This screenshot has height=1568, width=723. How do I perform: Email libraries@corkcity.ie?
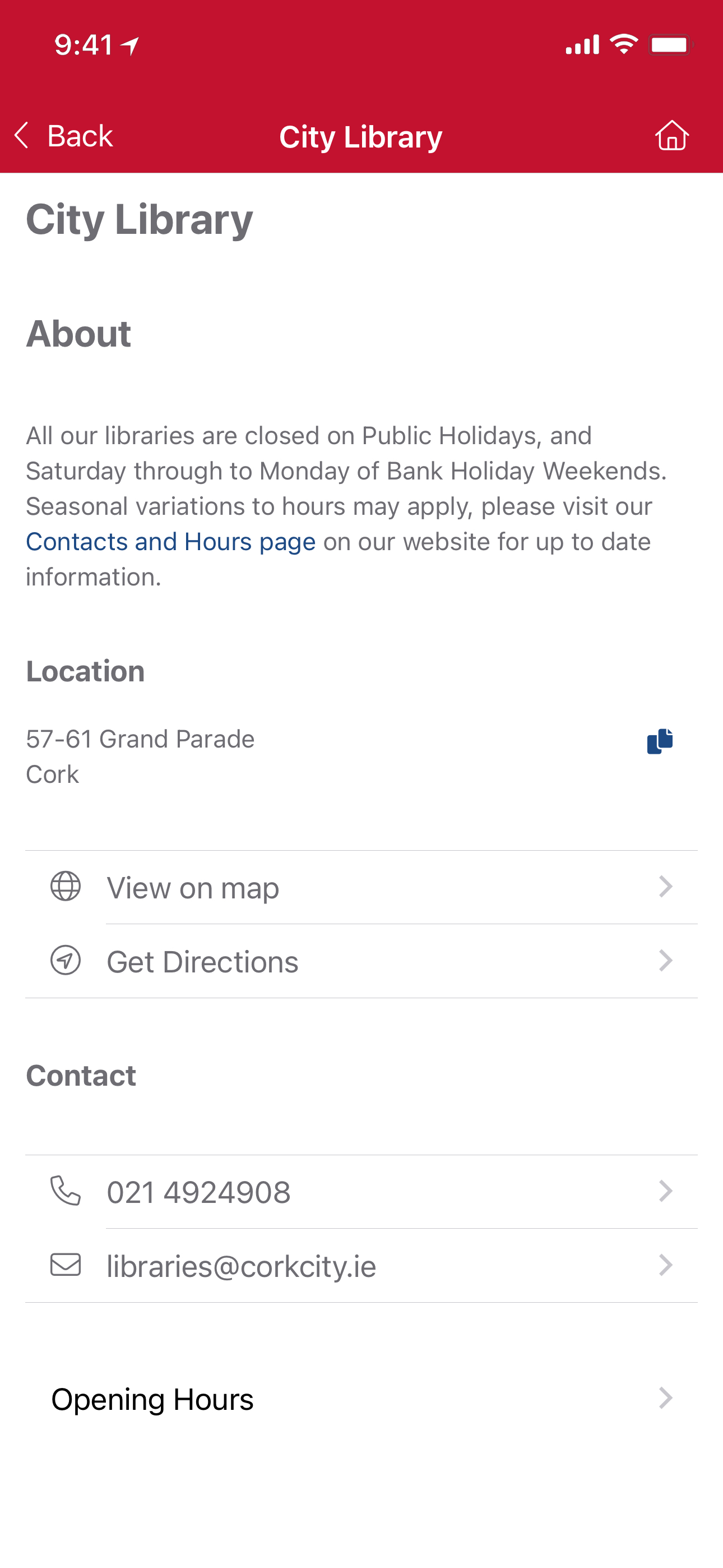pyautogui.click(x=361, y=1265)
